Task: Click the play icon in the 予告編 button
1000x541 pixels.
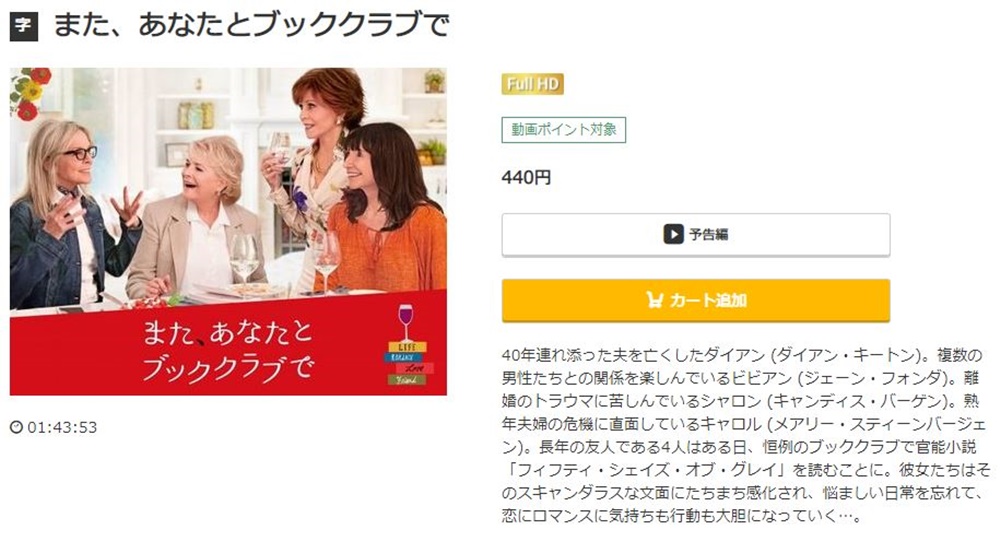Action: (673, 234)
